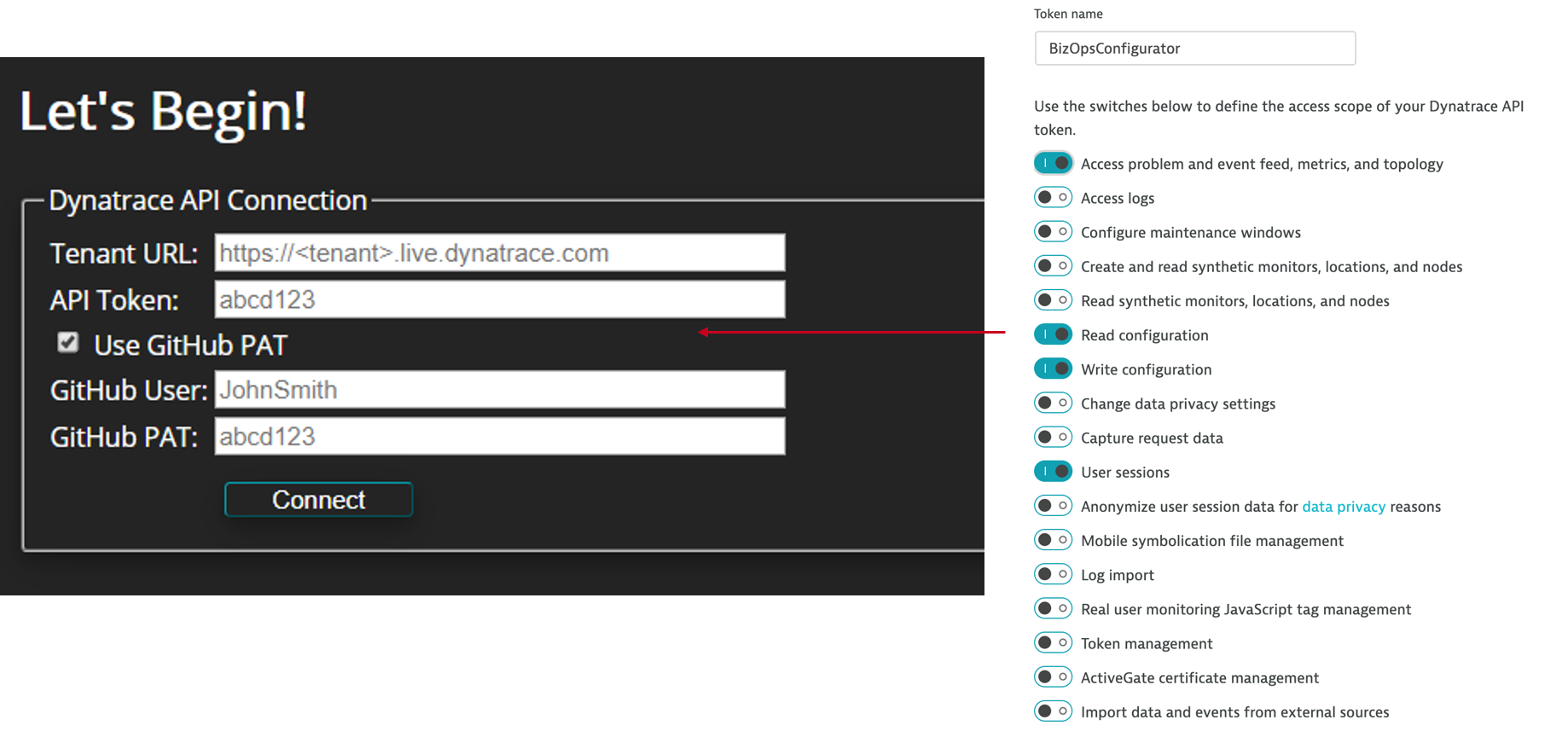The width and height of the screenshot is (1568, 743).
Task: Click the "API Token:" label
Action: 114,300
